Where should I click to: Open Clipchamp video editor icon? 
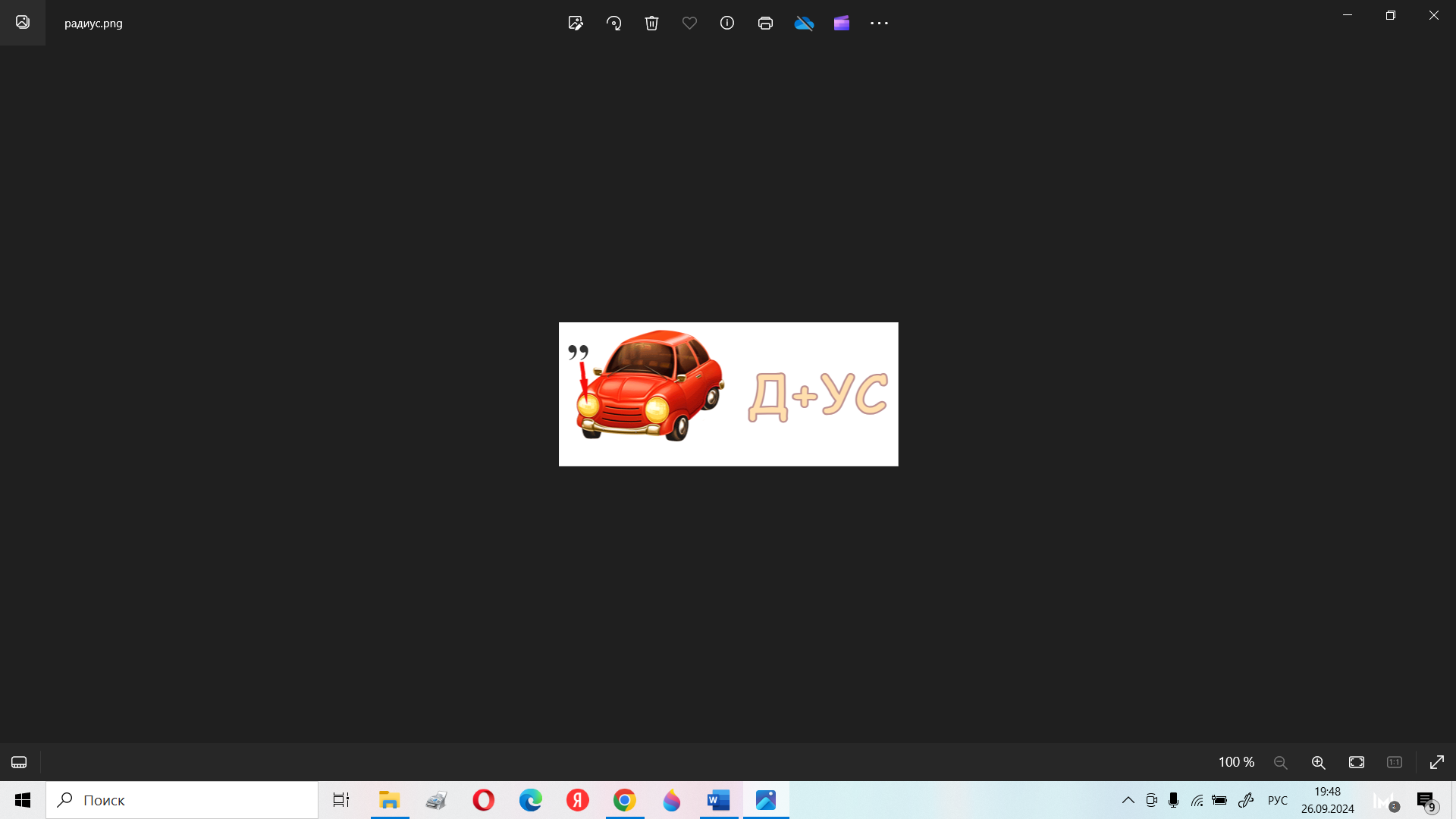pos(842,23)
